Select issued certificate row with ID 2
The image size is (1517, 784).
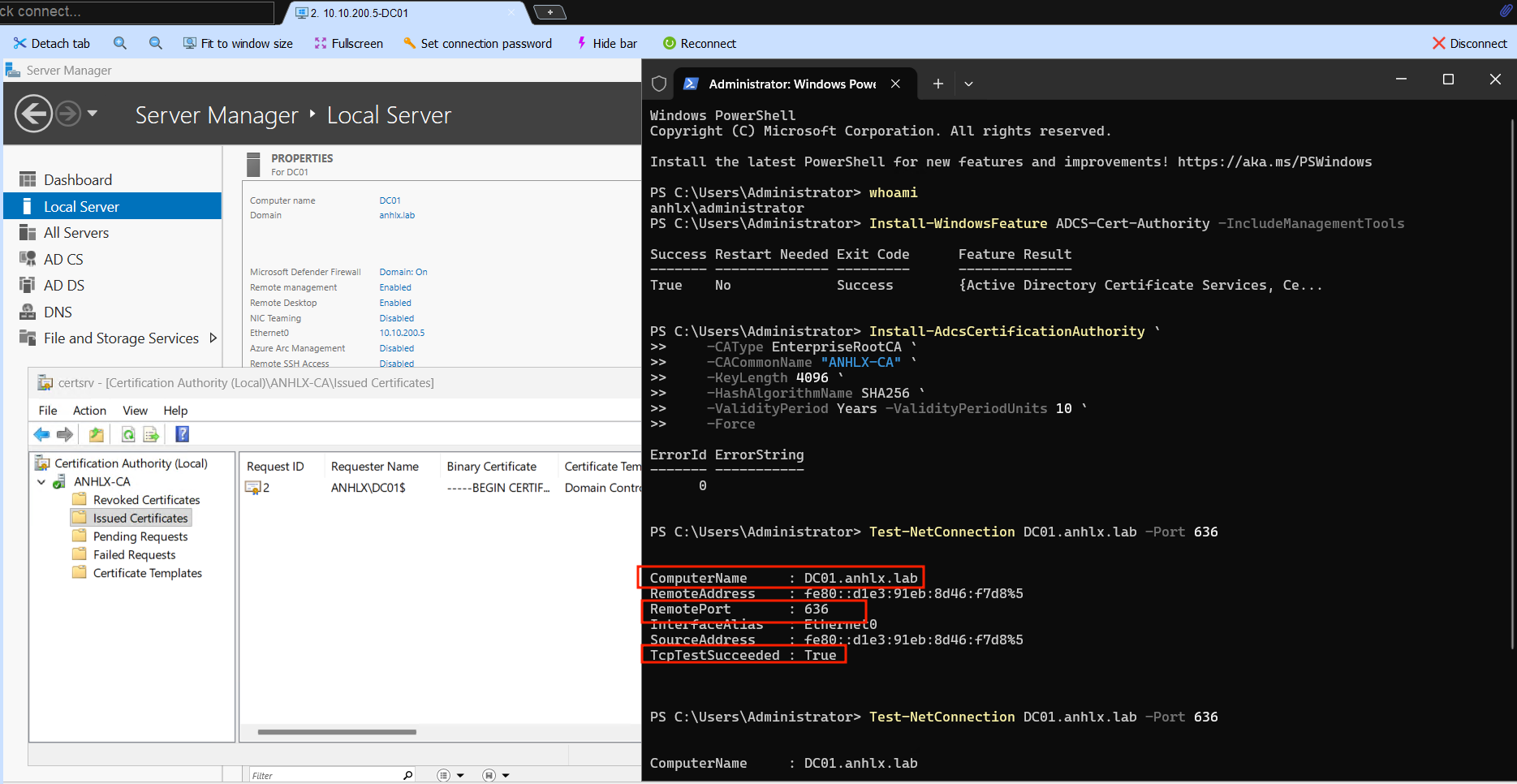pyautogui.click(x=441, y=488)
